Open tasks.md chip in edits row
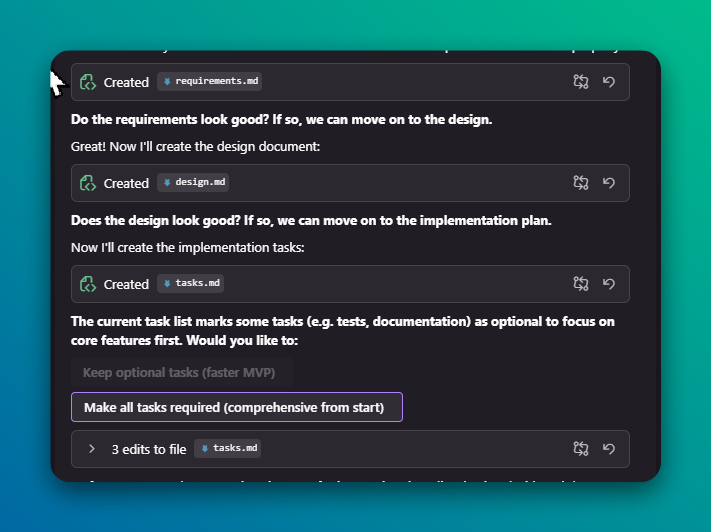Screen dimensions: 711x532 point(228,448)
